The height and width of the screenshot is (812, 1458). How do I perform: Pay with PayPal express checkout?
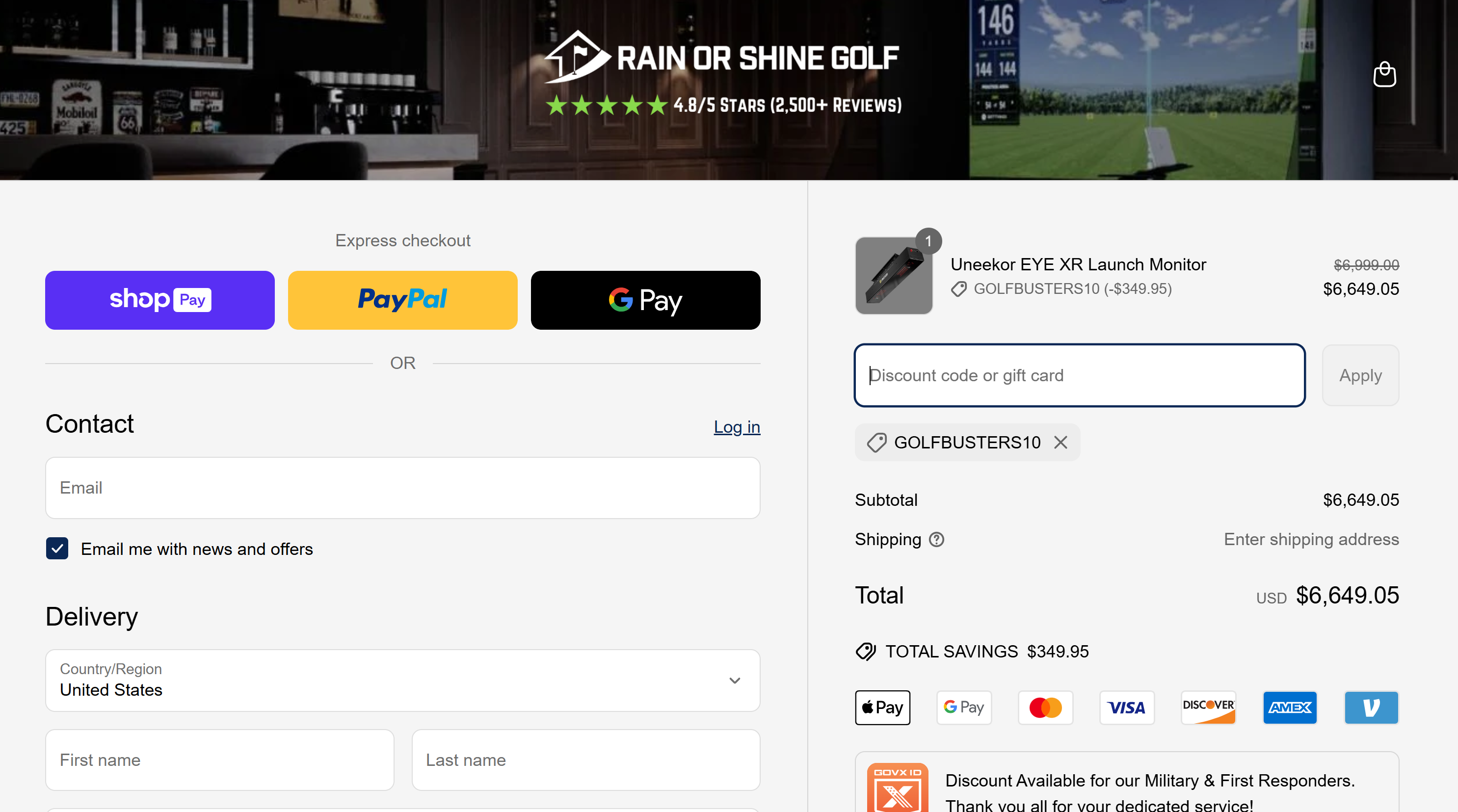pos(402,300)
